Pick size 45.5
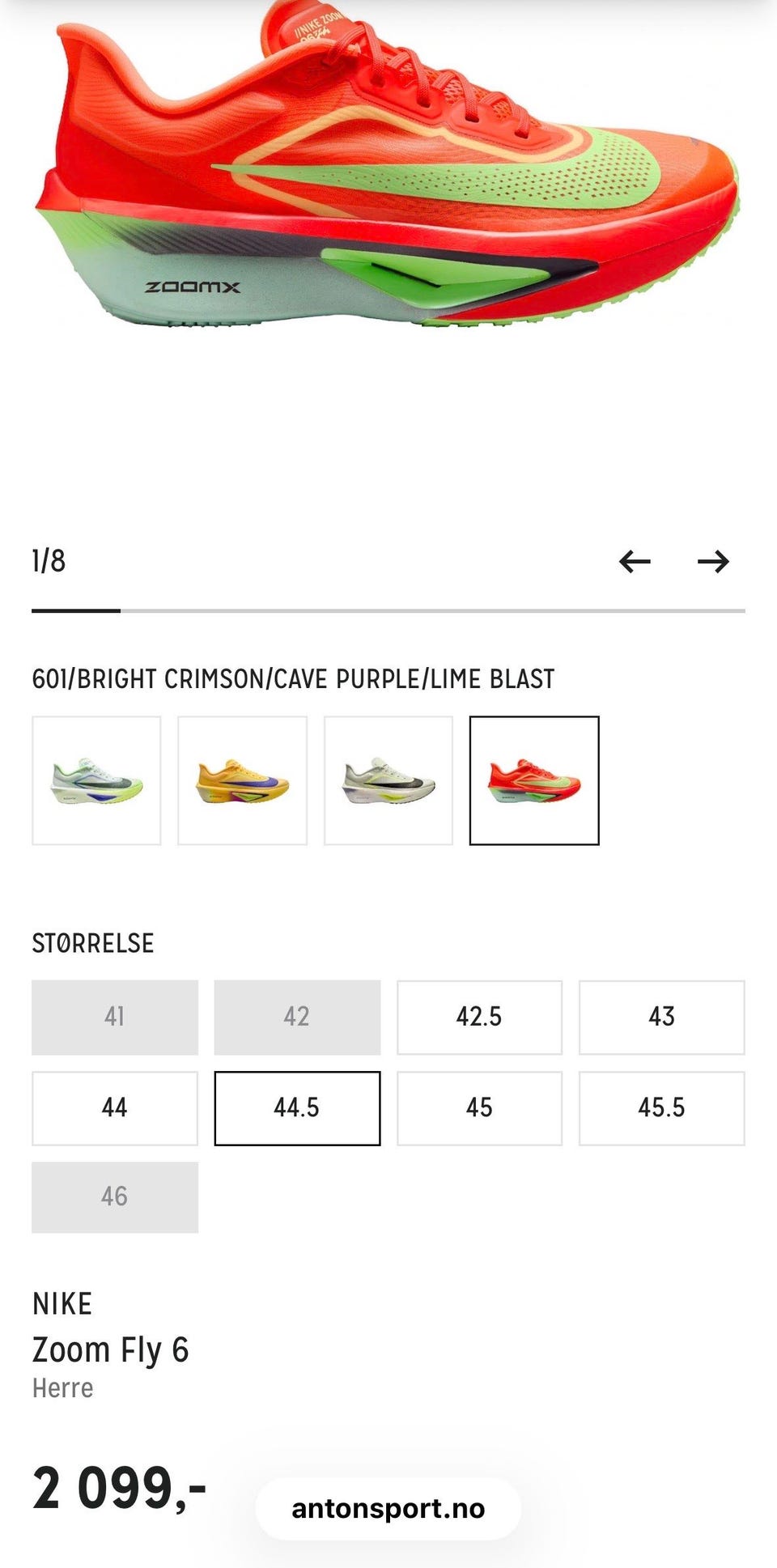Screen dimensions: 777x1568 pos(662,1108)
